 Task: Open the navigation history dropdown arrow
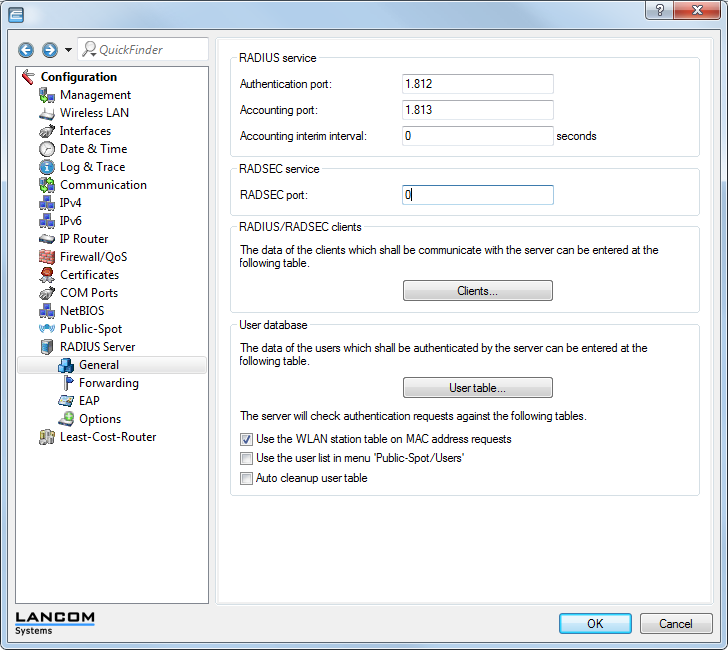68,50
